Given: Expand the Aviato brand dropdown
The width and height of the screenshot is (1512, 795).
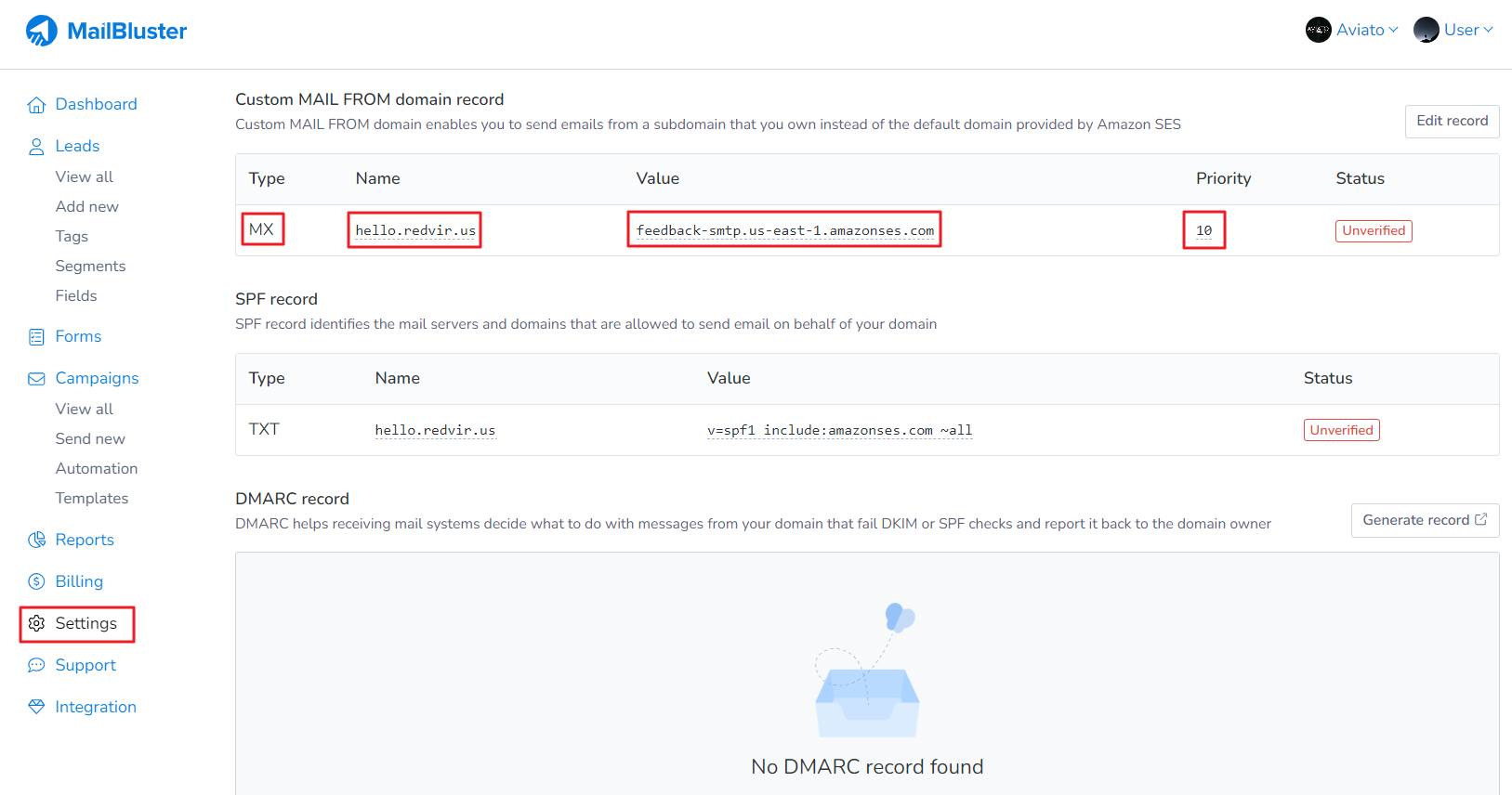Looking at the screenshot, I should coord(1352,30).
